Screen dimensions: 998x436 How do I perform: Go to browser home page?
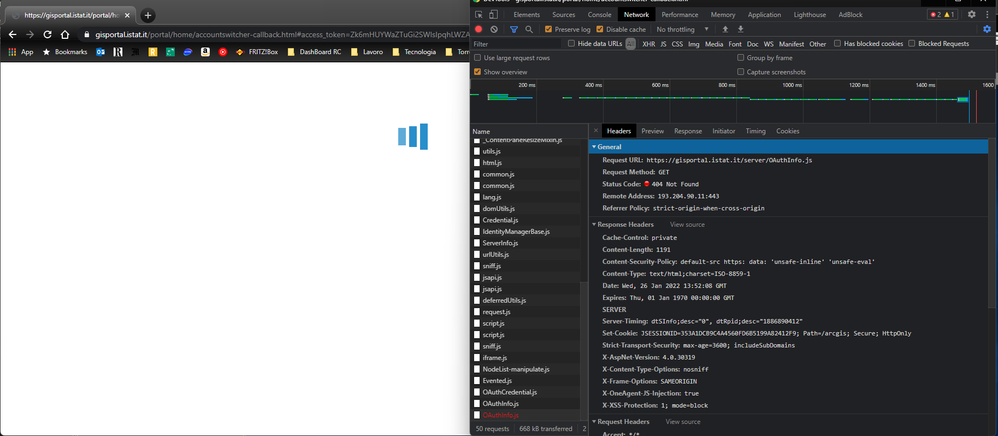(65, 34)
